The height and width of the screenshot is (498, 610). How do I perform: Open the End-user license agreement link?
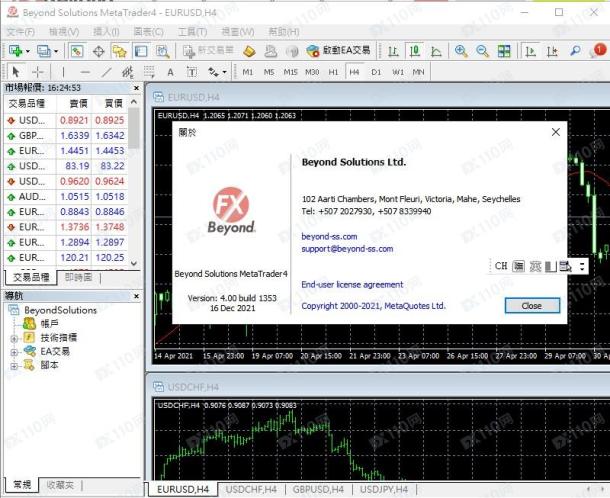(x=352, y=284)
